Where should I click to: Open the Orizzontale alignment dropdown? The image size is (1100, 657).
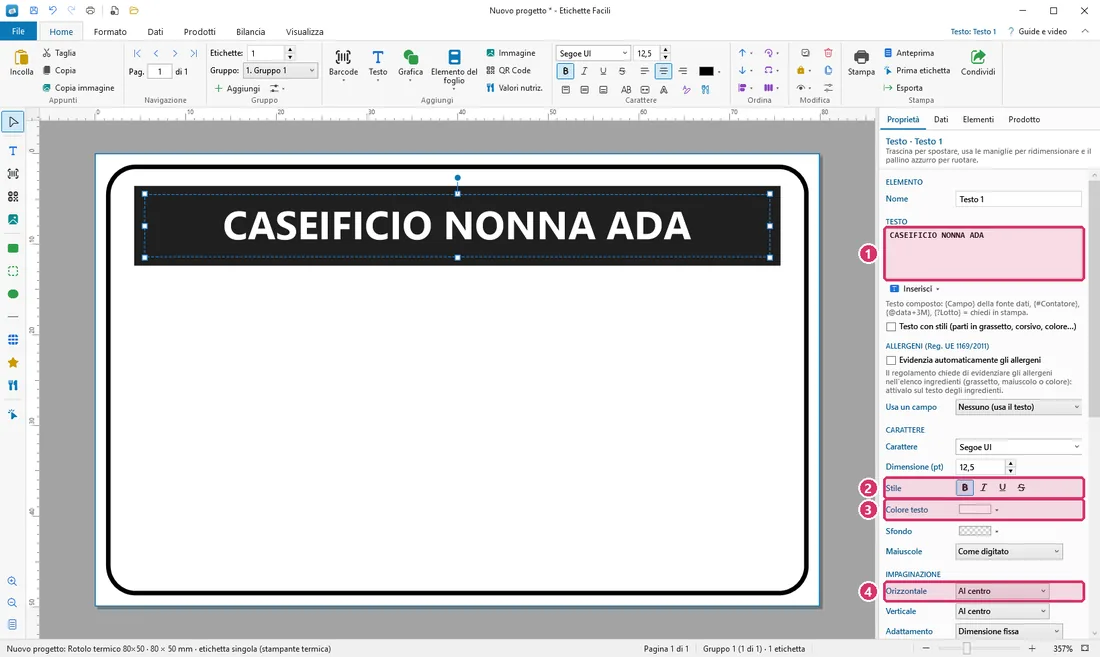[x=1002, y=591]
